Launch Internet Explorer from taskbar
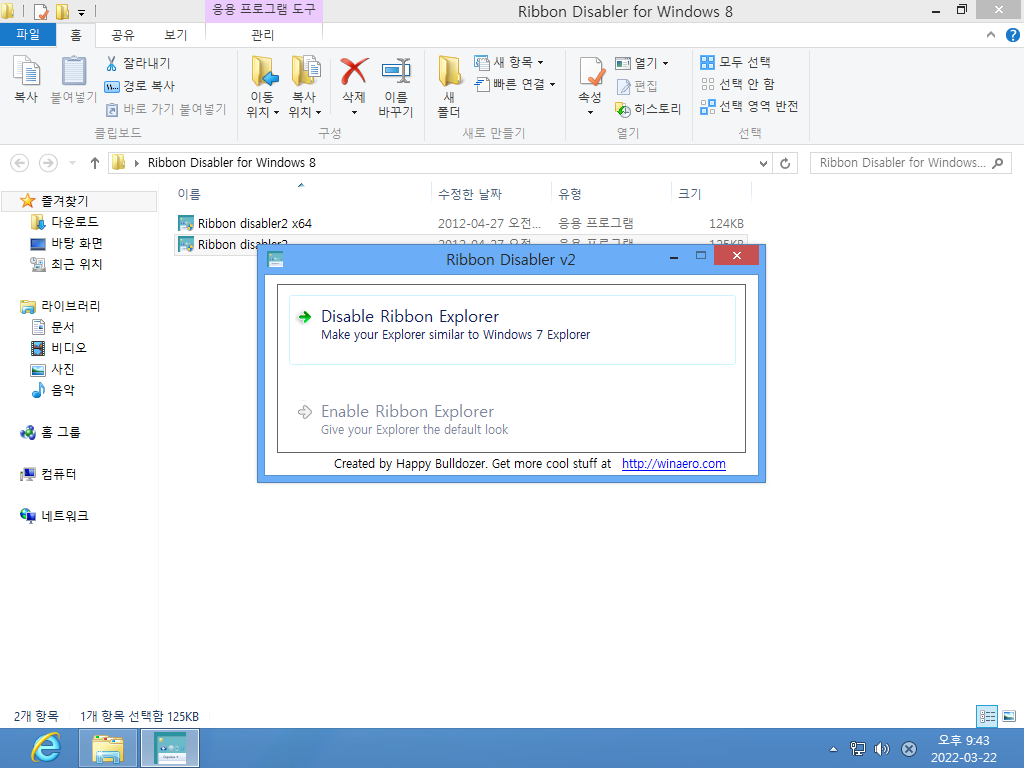Viewport: 1024px width, 768px height. coord(46,748)
